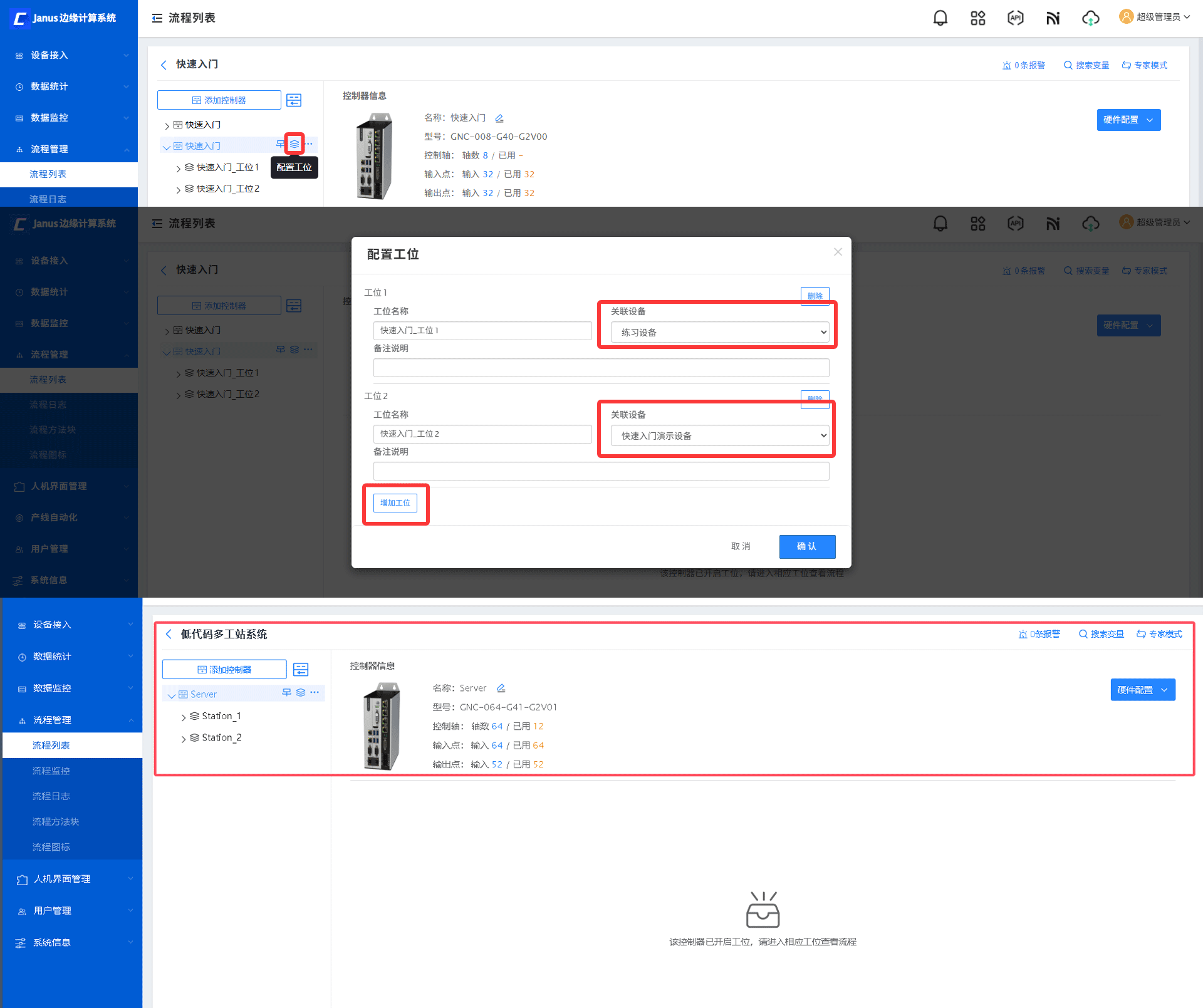Screen dimensions: 1203x1008
Task: Click the cloud sync icon
Action: (x=1090, y=18)
